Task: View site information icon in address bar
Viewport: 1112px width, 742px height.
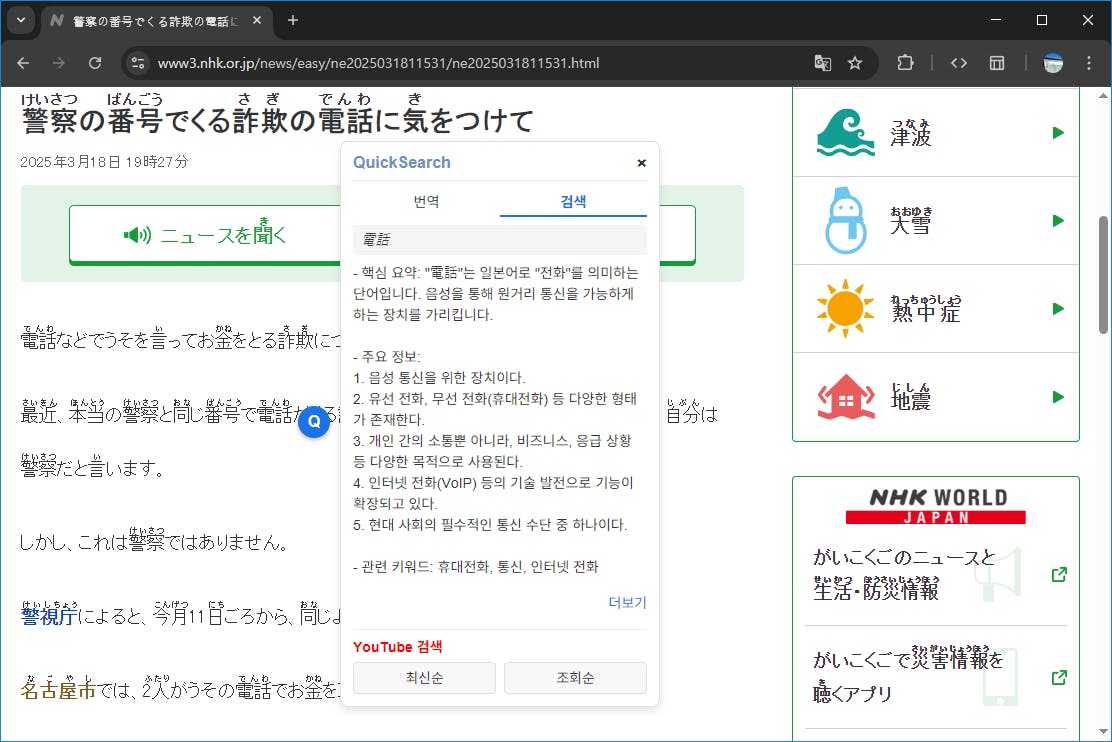Action: click(x=138, y=63)
